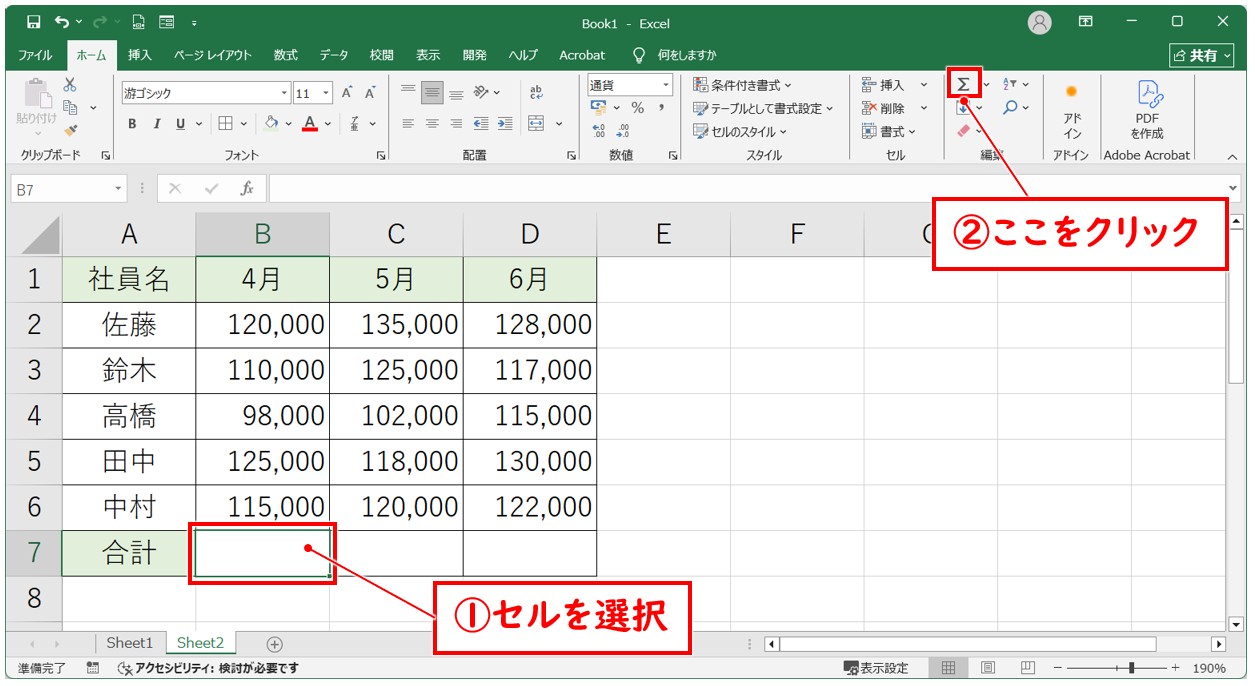This screenshot has height=686, width=1255.
Task: Click the AutoSum sigma icon
Action: tap(963, 84)
